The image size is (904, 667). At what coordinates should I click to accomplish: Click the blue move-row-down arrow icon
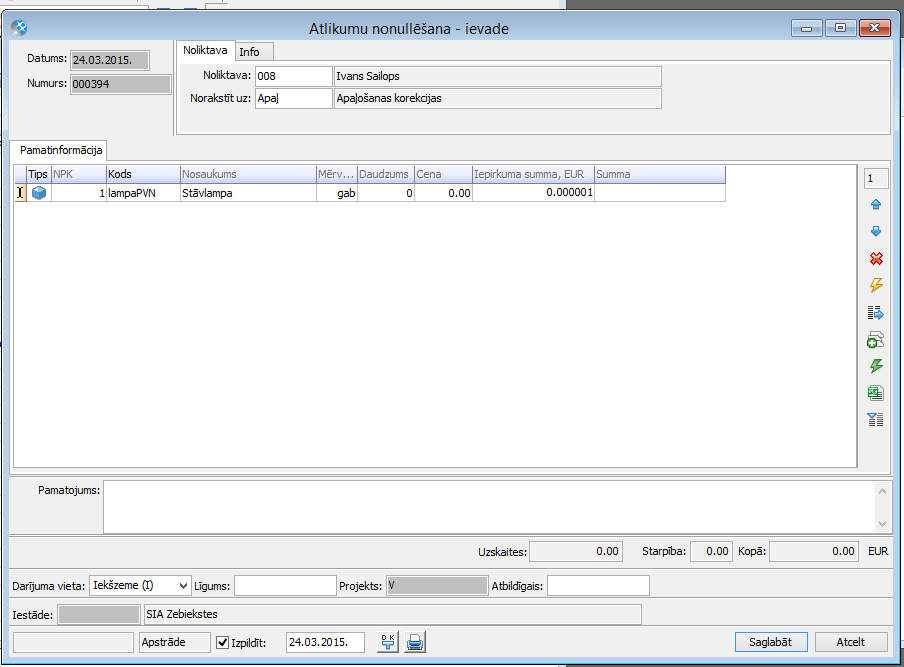[876, 231]
